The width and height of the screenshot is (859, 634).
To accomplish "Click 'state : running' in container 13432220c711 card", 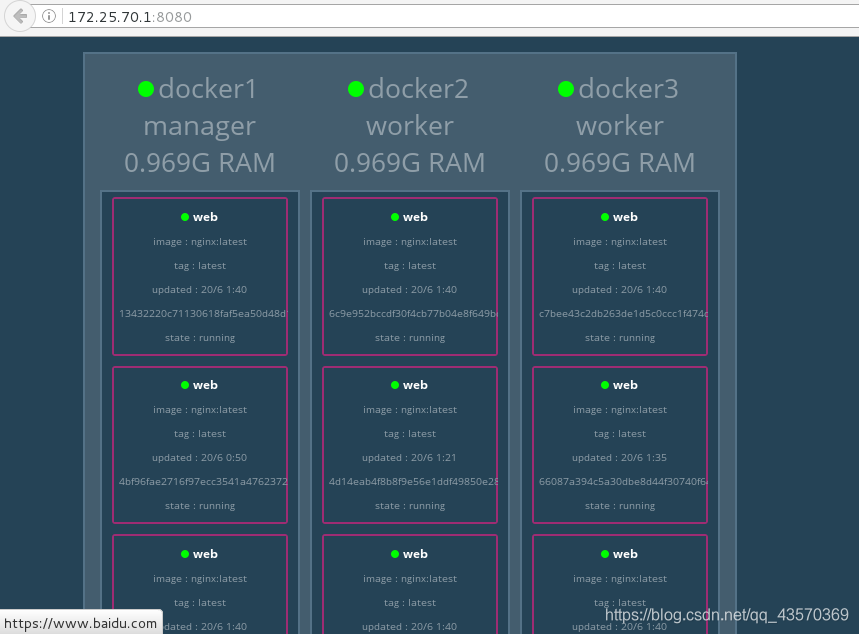I will click(x=200, y=338).
